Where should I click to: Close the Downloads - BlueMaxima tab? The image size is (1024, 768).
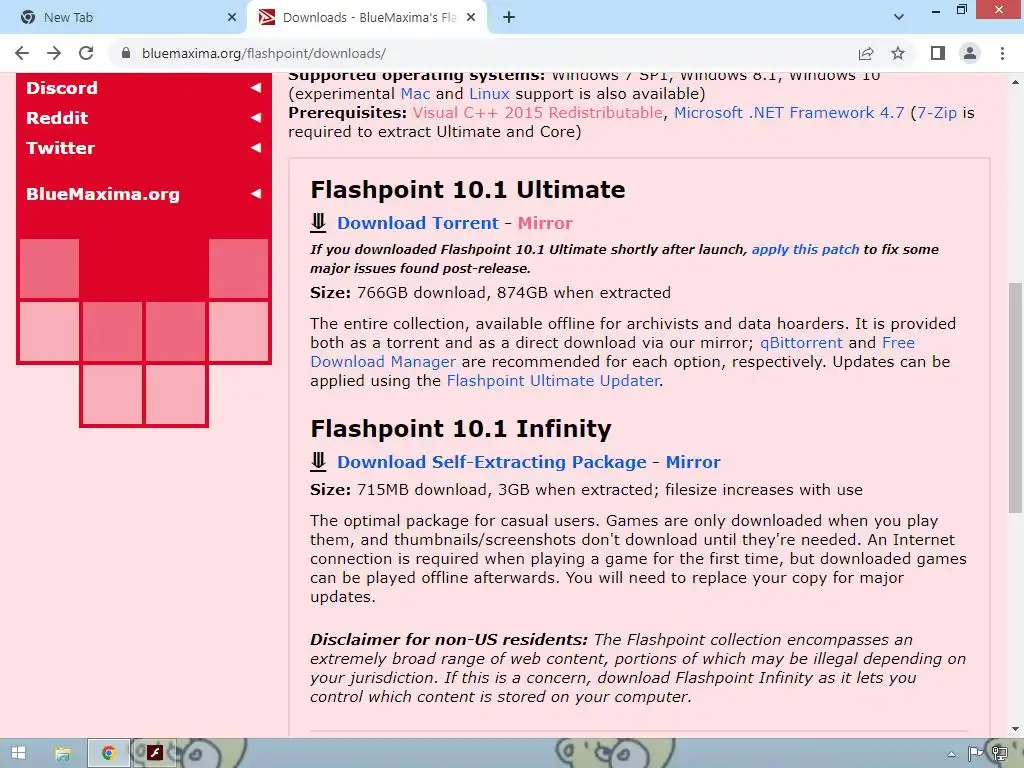[x=471, y=18]
